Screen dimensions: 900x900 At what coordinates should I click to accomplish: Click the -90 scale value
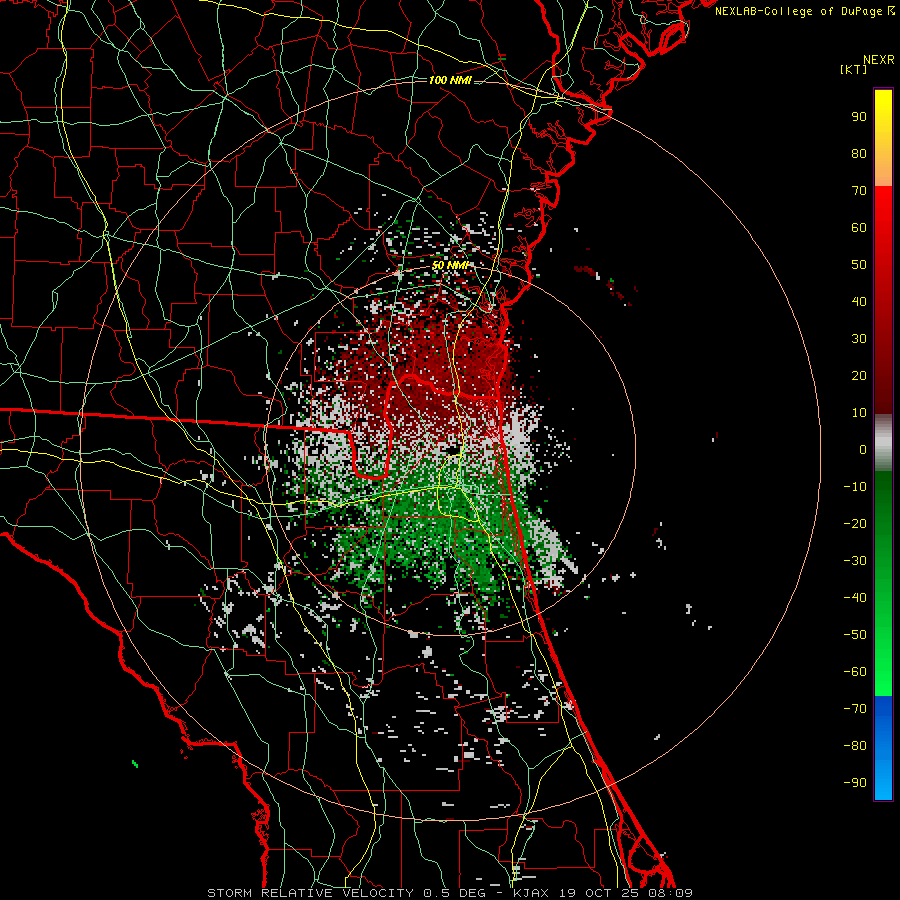[855, 783]
